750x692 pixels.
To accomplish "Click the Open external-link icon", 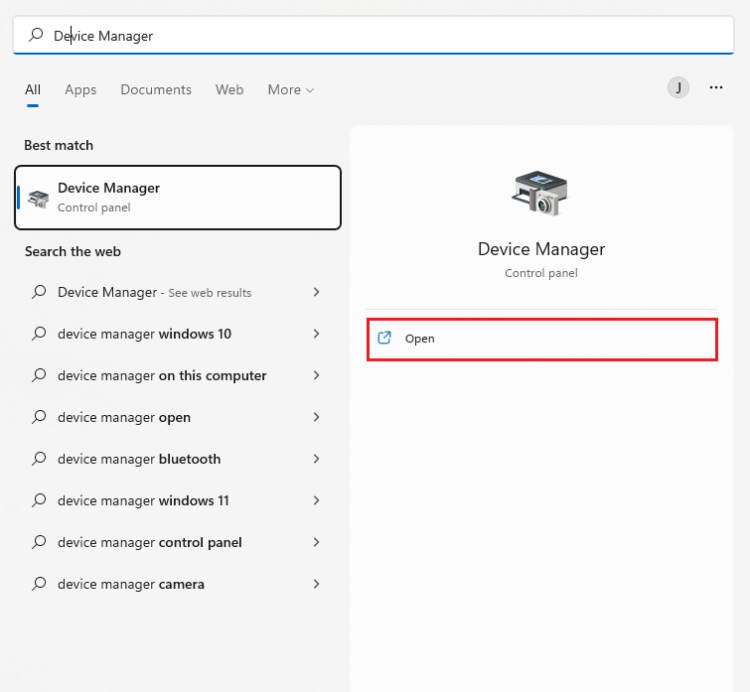I will pos(384,338).
